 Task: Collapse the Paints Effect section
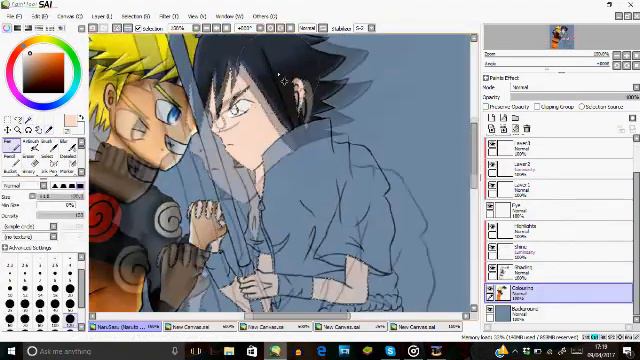pos(486,78)
